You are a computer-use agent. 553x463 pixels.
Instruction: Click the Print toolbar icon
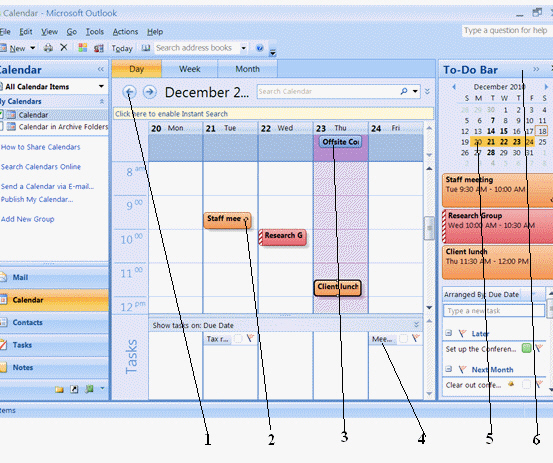pyautogui.click(x=48, y=48)
